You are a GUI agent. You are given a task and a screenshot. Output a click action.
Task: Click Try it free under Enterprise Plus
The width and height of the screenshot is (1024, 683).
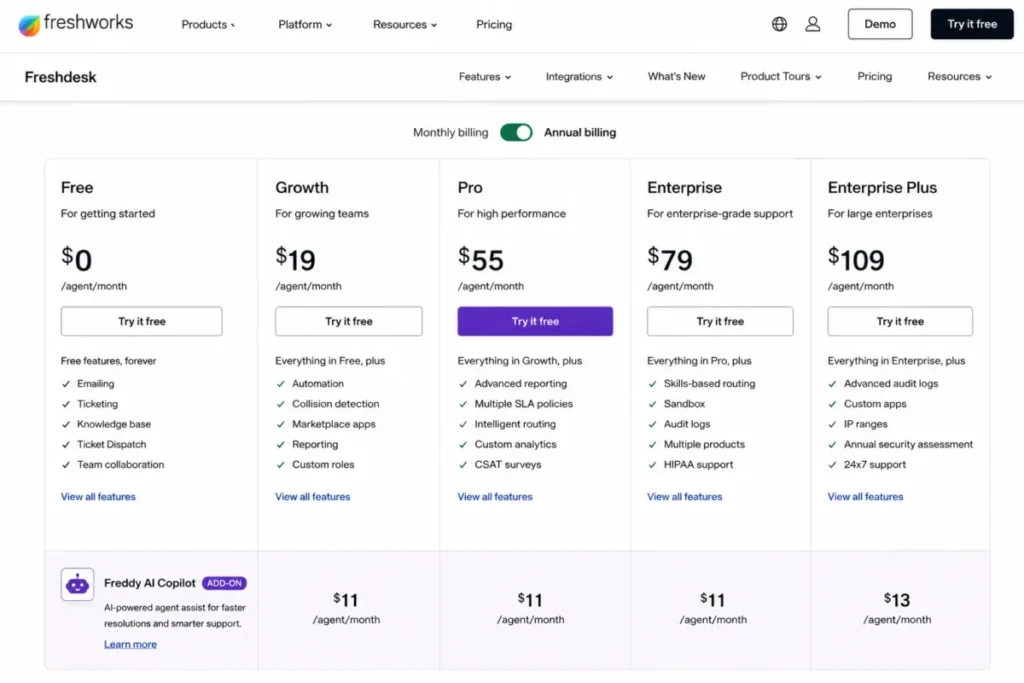coord(900,321)
